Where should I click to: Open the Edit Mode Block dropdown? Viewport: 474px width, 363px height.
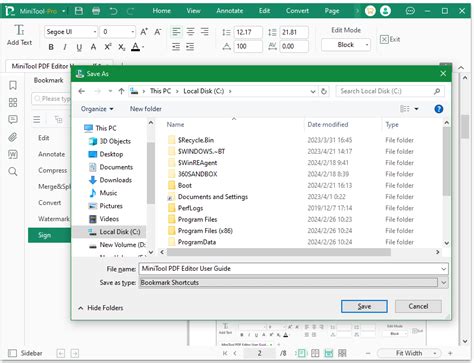pos(346,45)
